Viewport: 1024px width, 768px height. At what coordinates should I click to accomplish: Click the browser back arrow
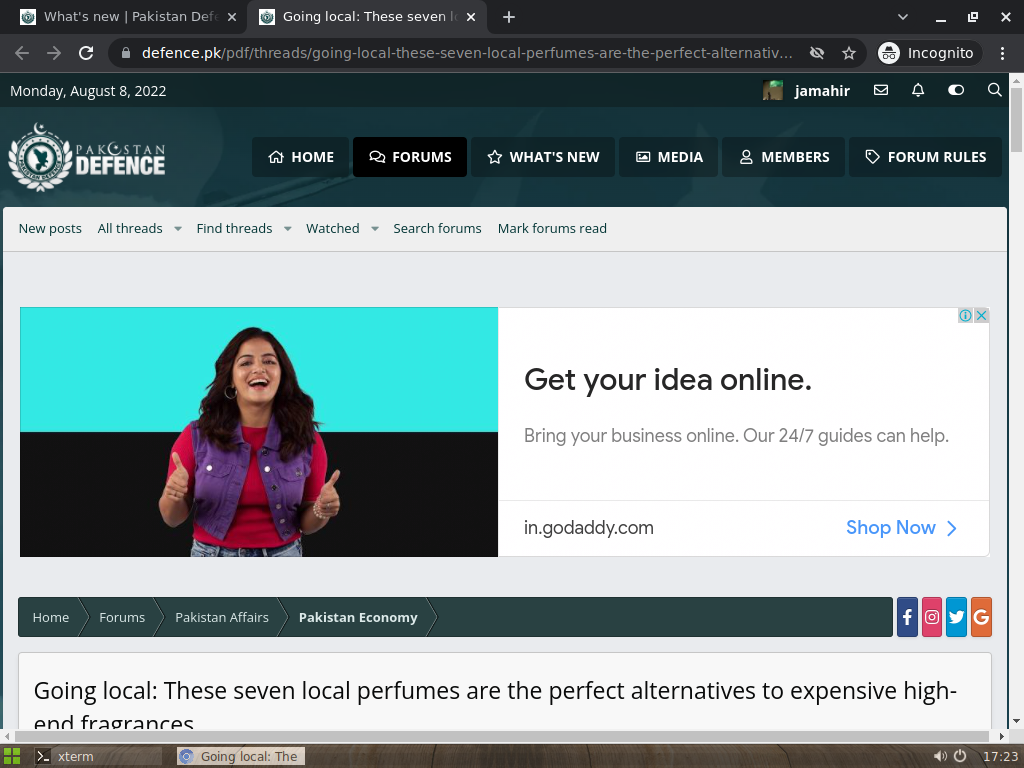[x=22, y=53]
